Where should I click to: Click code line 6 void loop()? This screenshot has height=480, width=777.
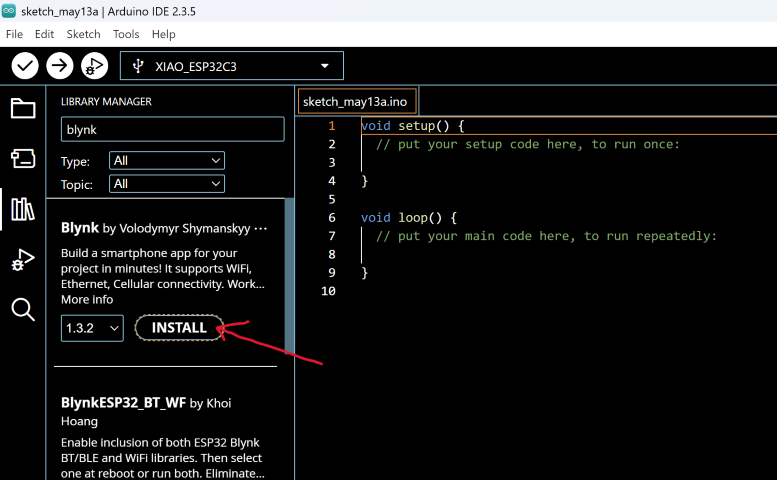pos(409,217)
